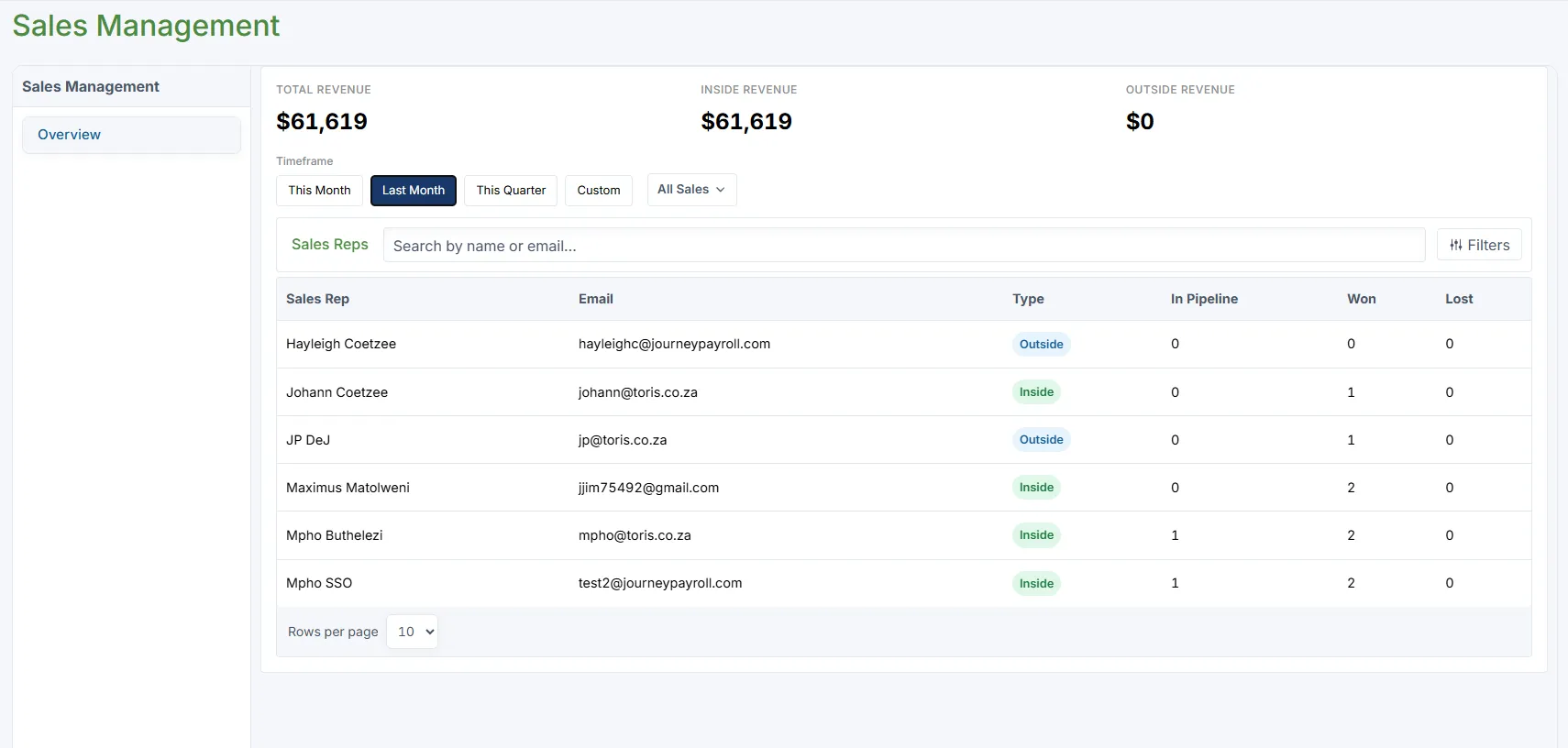Click the Sales Reps tab label
This screenshot has width=1568, height=748.
pos(330,245)
